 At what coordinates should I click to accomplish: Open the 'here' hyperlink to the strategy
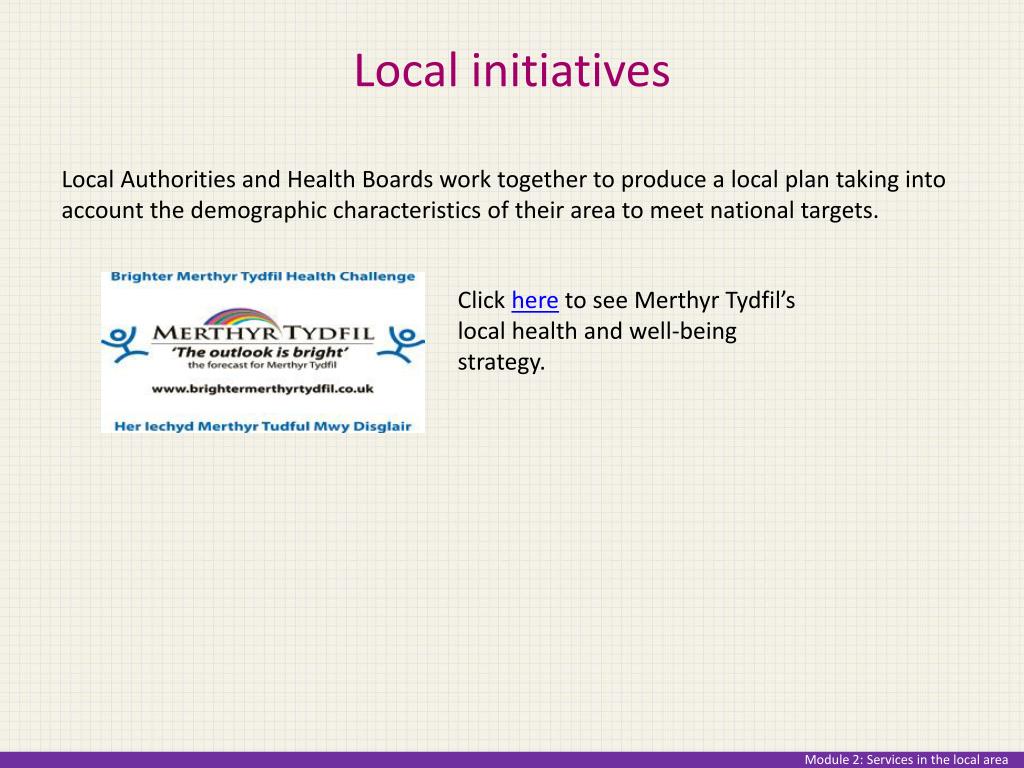coord(534,300)
